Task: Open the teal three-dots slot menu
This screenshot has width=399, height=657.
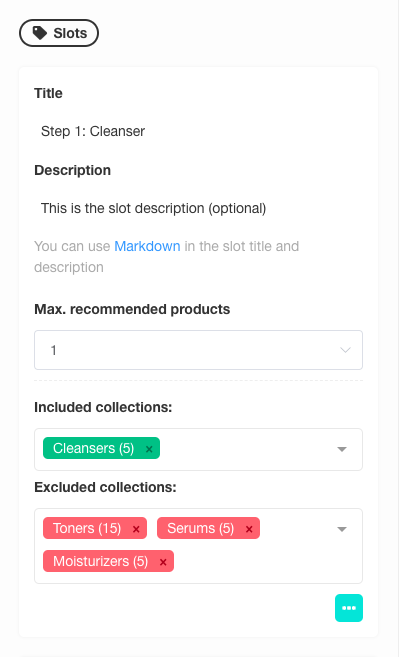Action: pyautogui.click(x=349, y=608)
